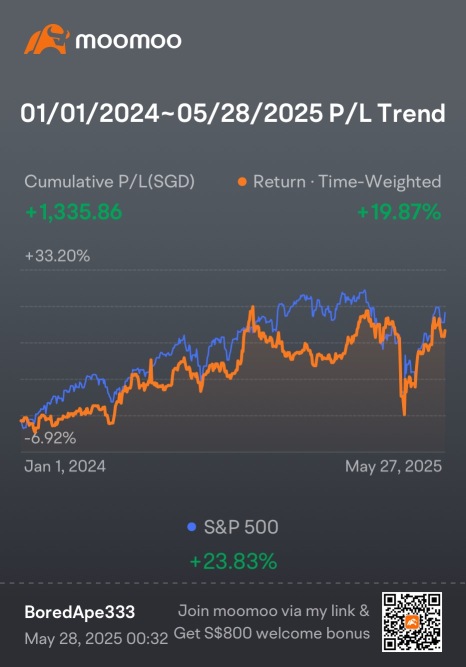Click the BoredApe333 username

(x=80, y=612)
